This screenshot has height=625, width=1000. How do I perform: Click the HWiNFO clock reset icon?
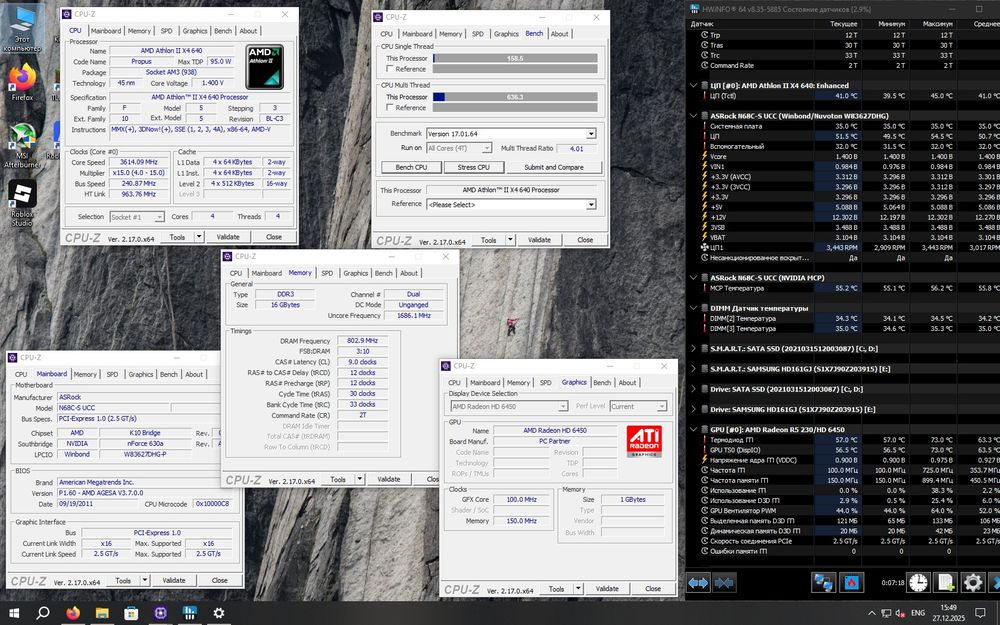[918, 582]
